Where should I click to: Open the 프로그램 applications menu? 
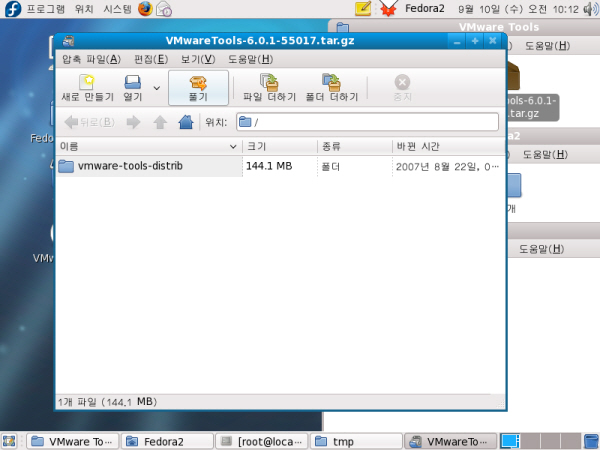[46, 9]
